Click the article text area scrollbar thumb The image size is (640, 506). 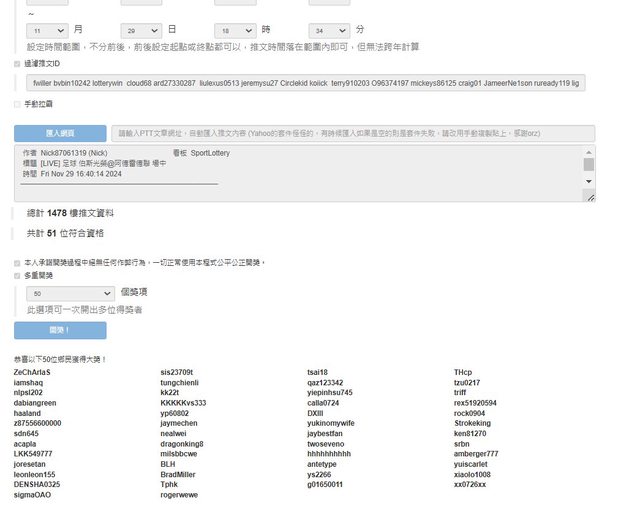589,164
